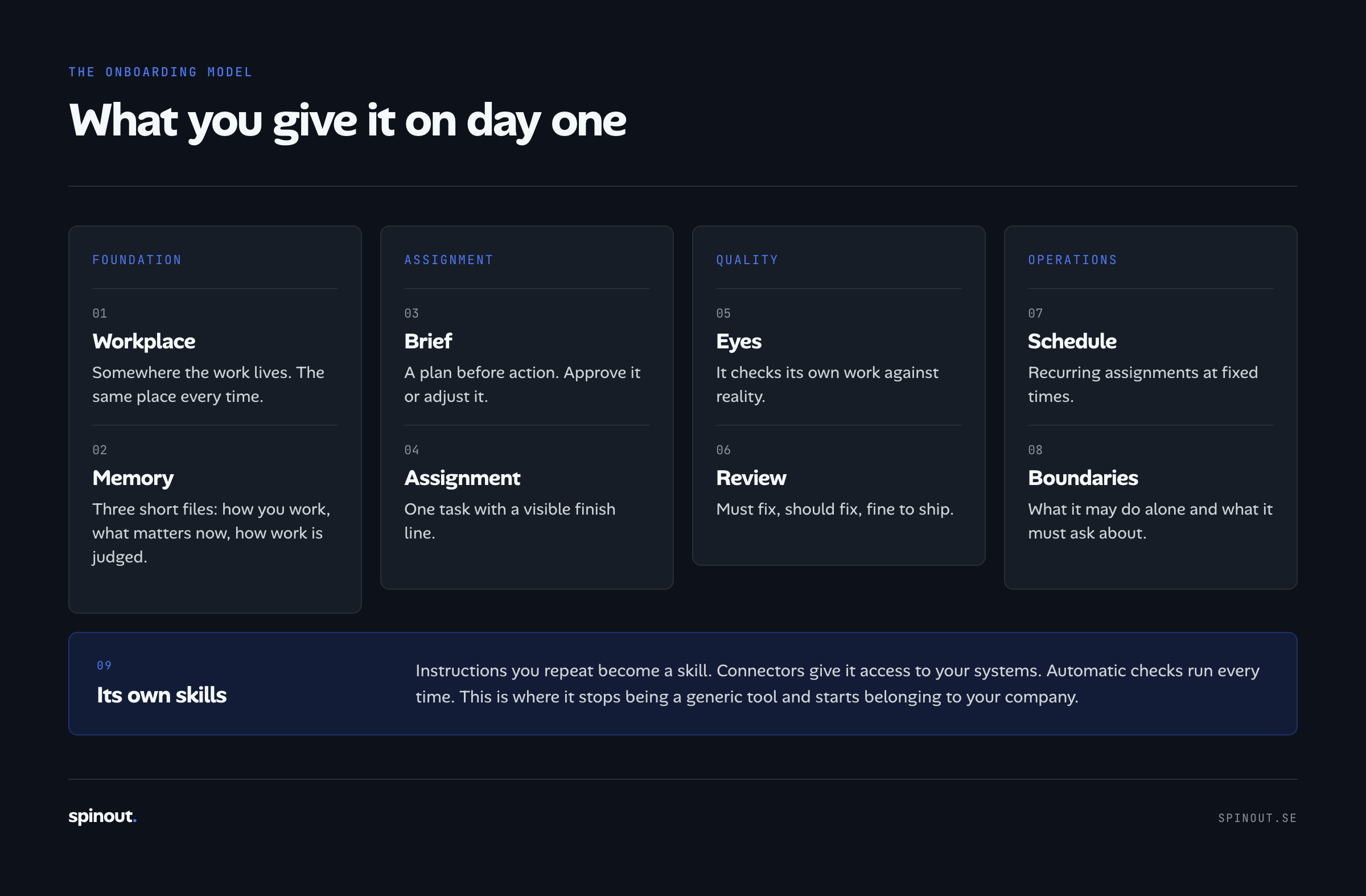The image size is (1366, 896).
Task: Click the QUALITY card label
Action: coord(747,260)
